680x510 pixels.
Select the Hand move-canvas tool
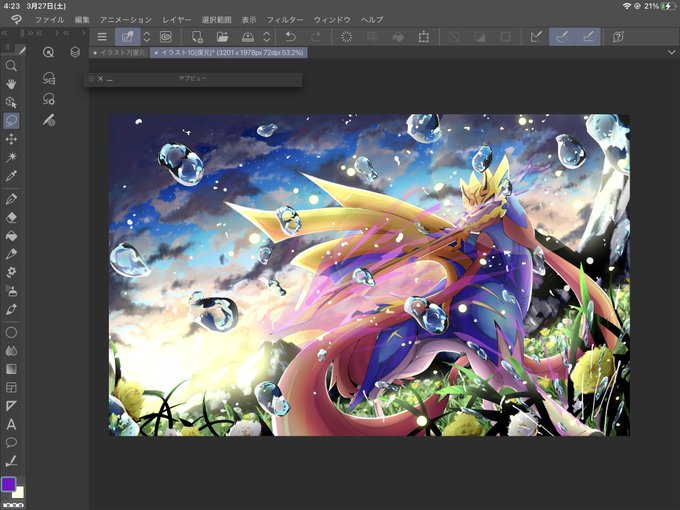[x=11, y=84]
